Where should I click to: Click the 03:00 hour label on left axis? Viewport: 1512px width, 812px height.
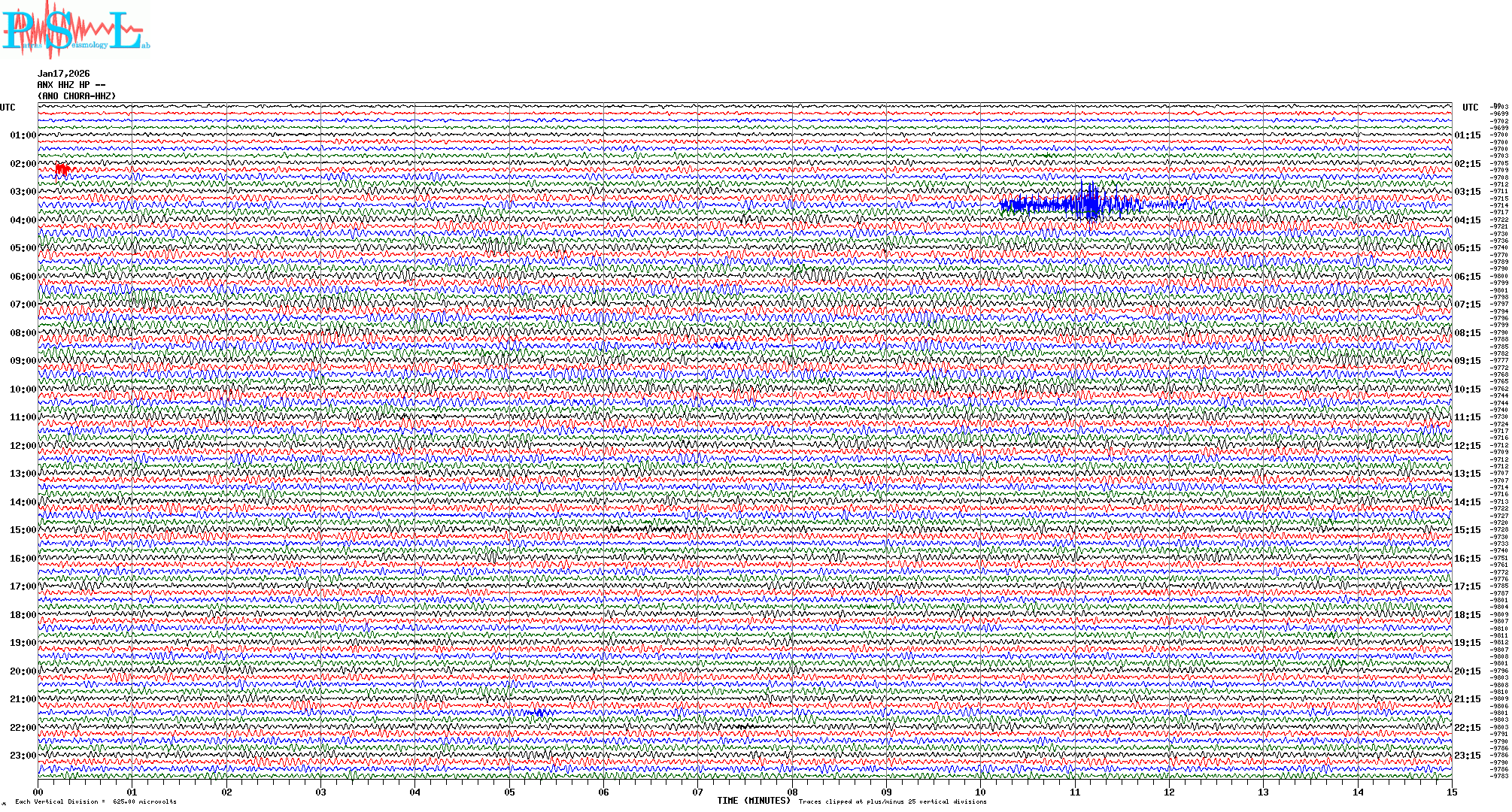tap(23, 192)
